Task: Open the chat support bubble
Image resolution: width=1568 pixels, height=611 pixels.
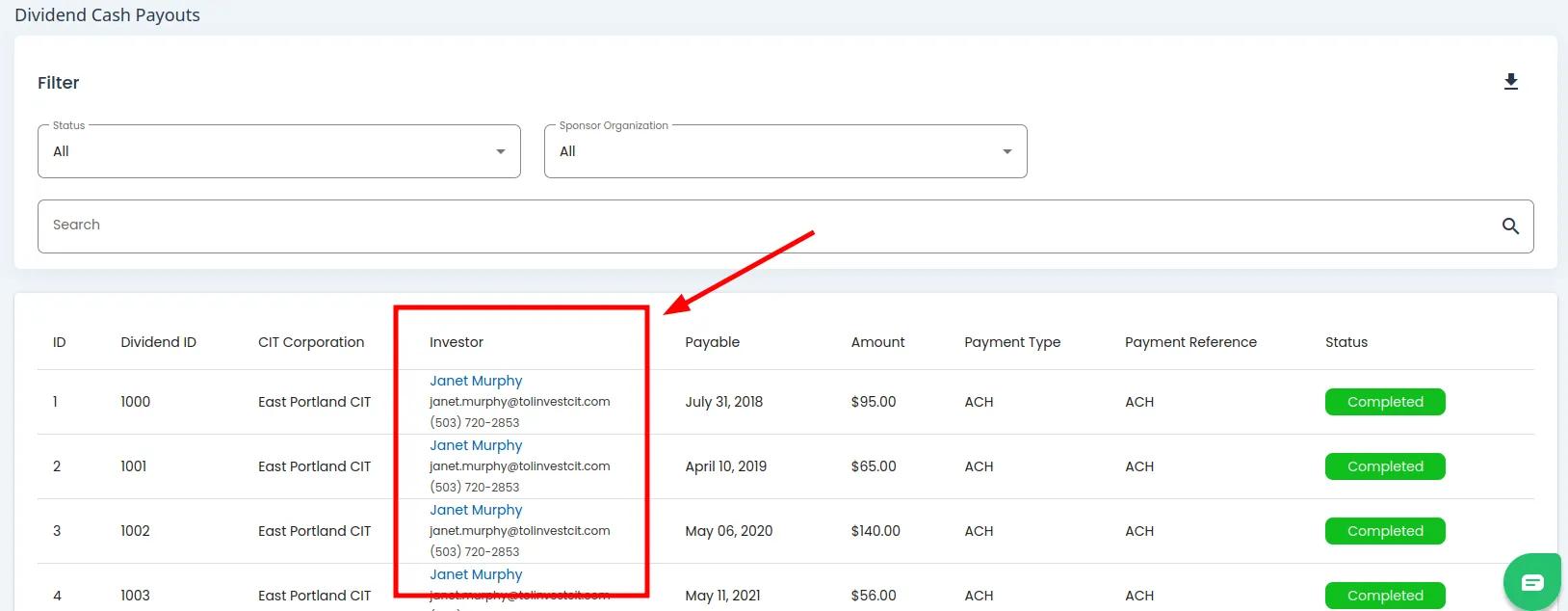Action: point(1531,581)
